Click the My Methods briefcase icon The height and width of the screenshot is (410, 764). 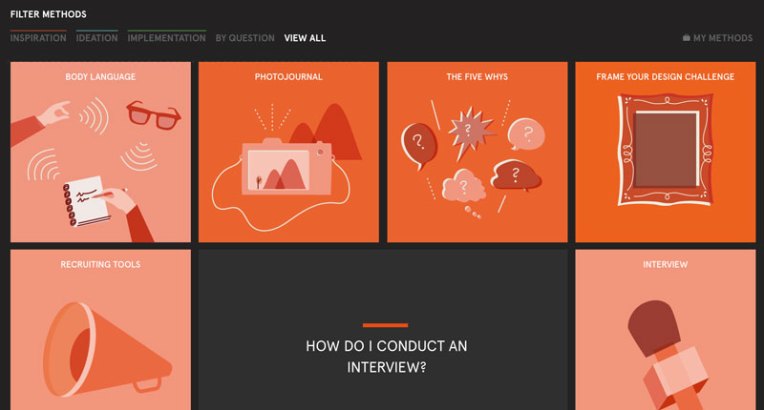tap(686, 38)
